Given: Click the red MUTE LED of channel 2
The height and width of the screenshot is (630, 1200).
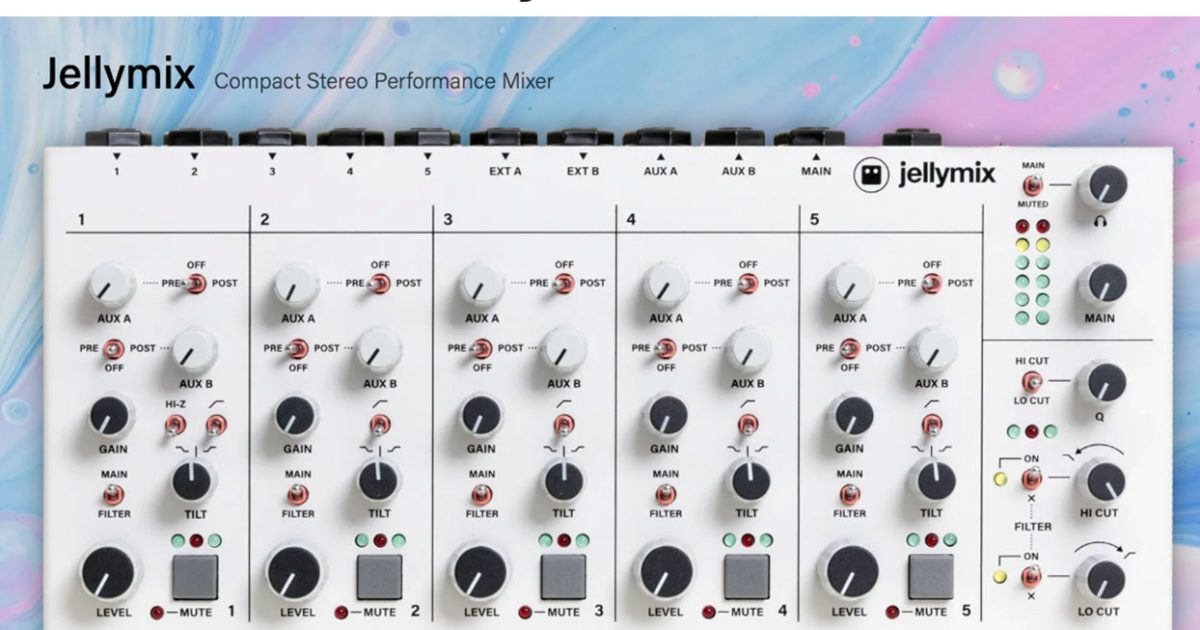Looking at the screenshot, I should pos(342,611).
